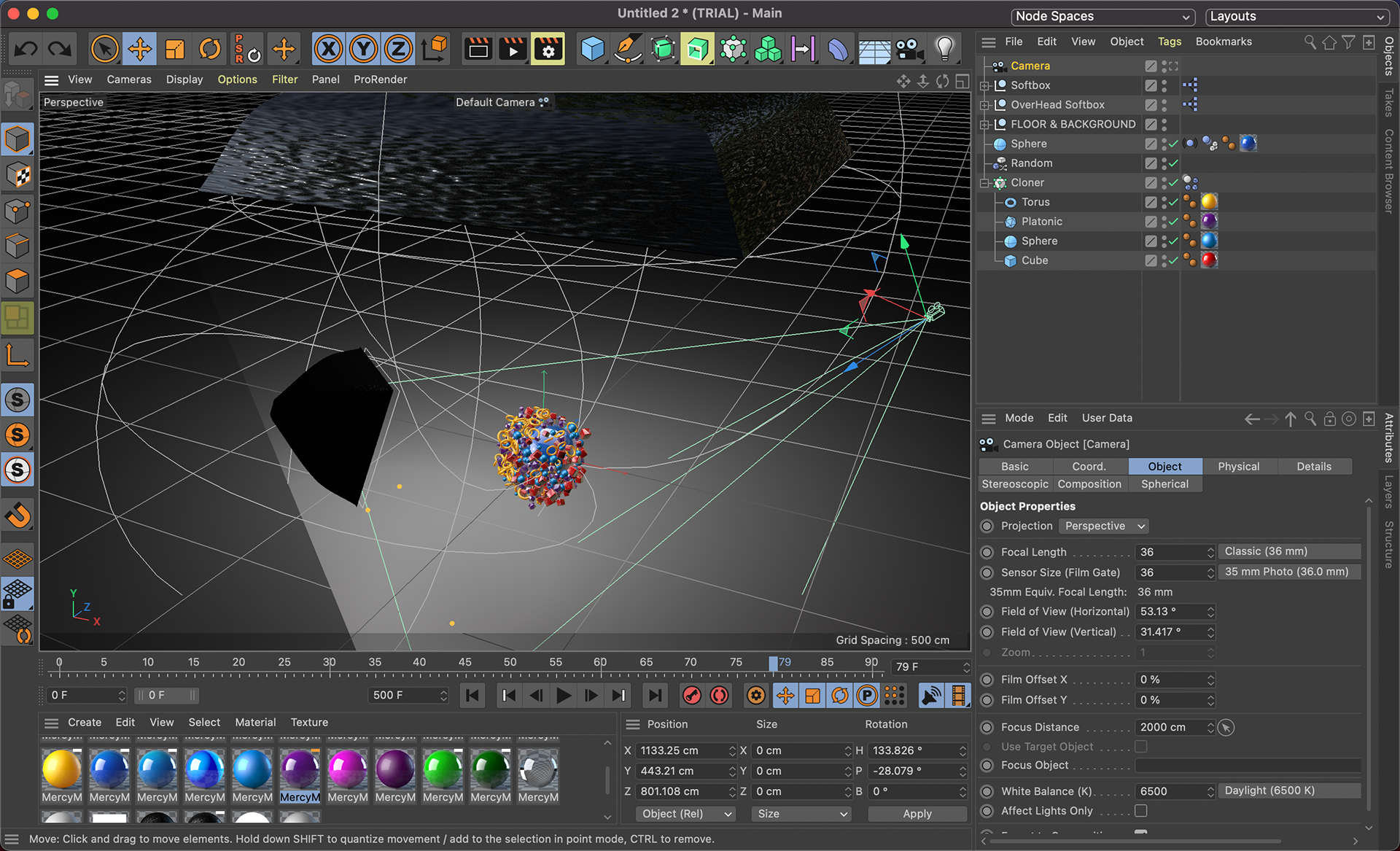The height and width of the screenshot is (851, 1400).
Task: Add a Cube primitive object
Action: coord(592,50)
